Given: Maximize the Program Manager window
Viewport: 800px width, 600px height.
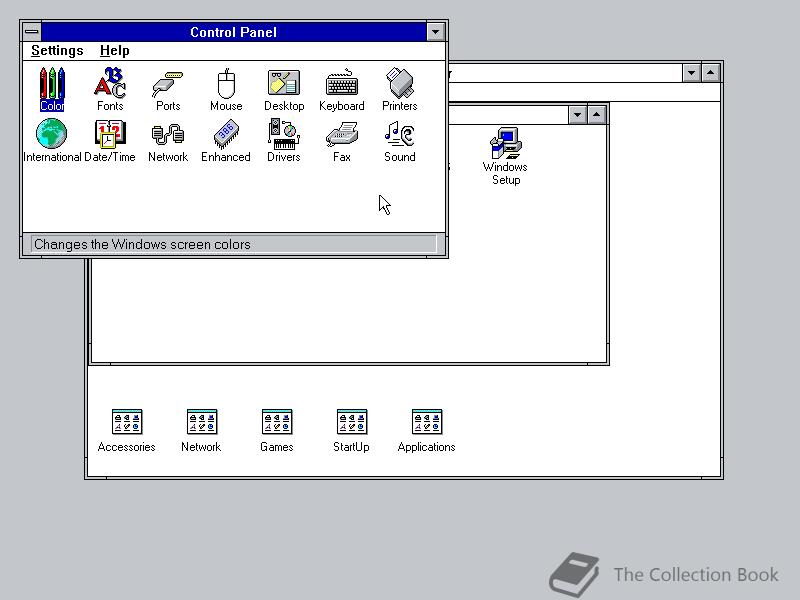Looking at the screenshot, I should tap(711, 73).
